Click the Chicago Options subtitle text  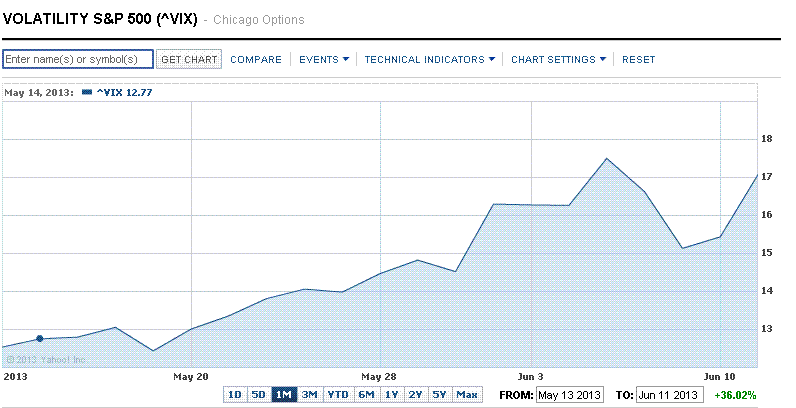click(259, 20)
